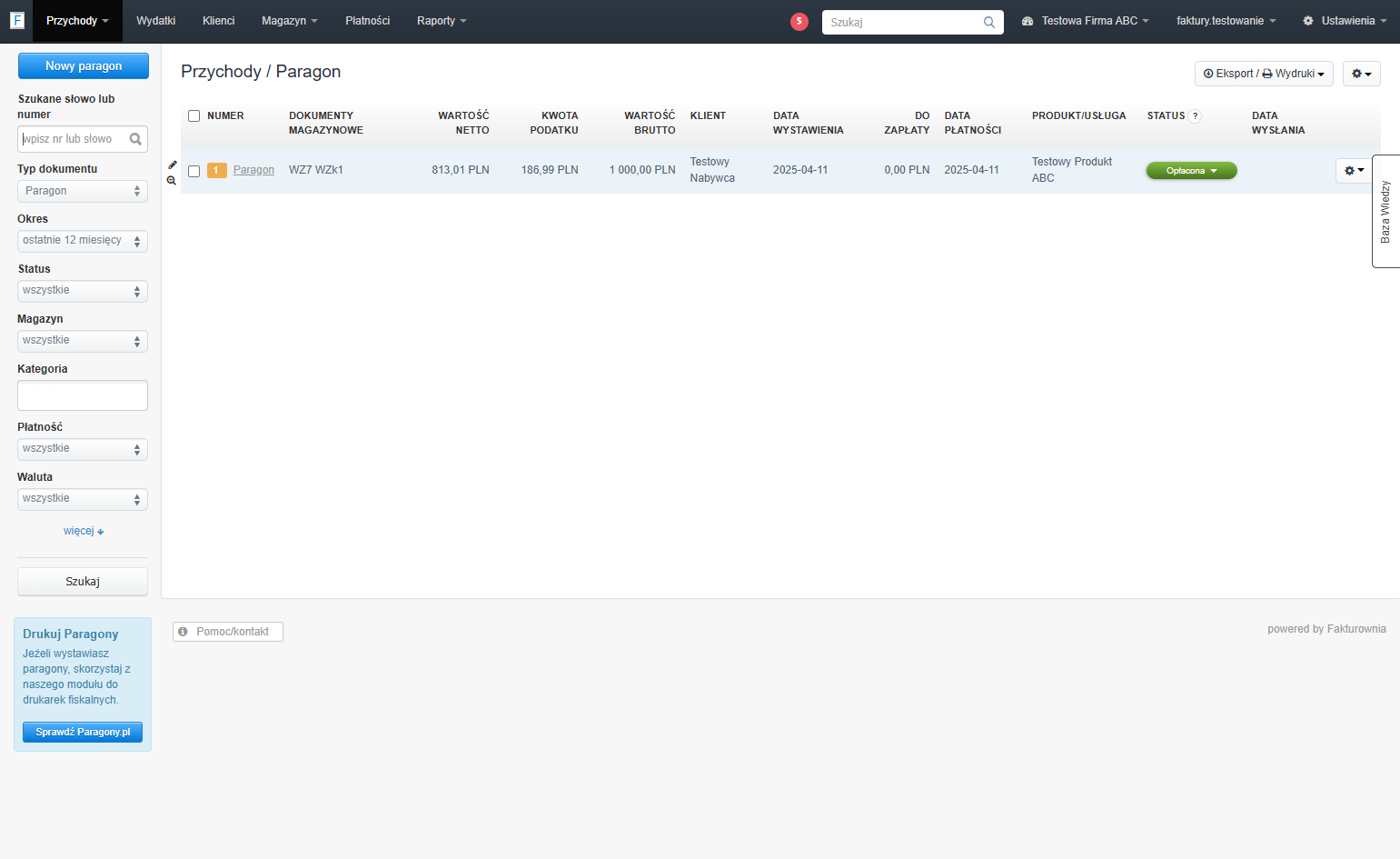Open the Pomoc/kontakt button

[x=228, y=632]
